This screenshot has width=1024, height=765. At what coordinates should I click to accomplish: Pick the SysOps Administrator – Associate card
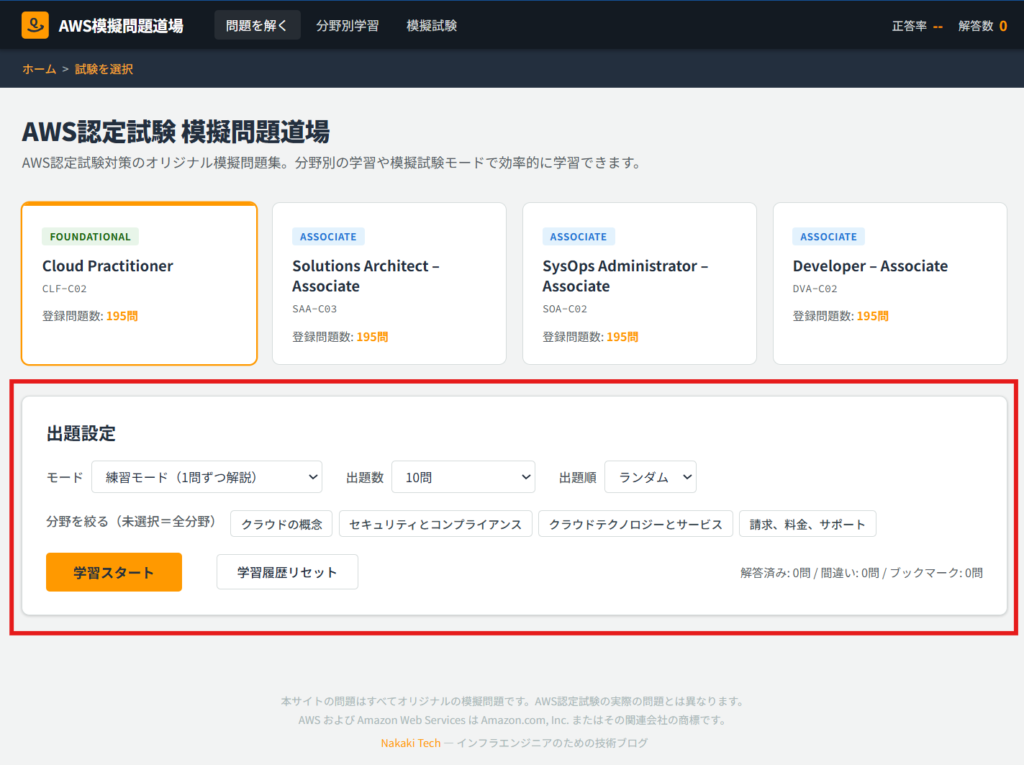coord(639,283)
